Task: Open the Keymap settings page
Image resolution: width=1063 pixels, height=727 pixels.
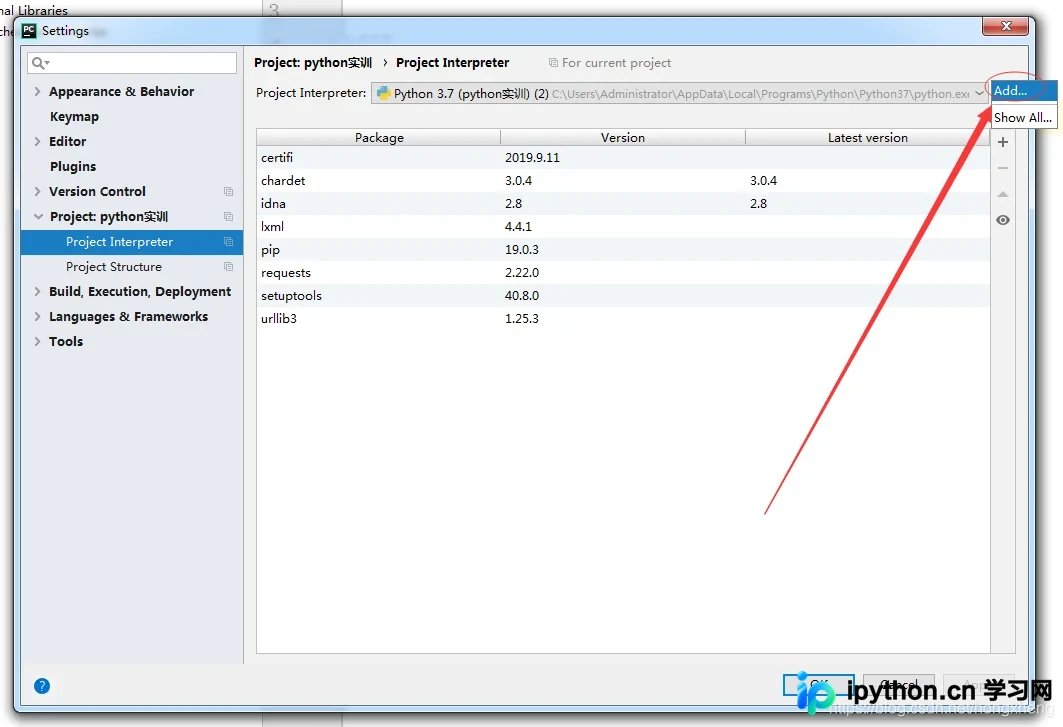Action: 74,117
